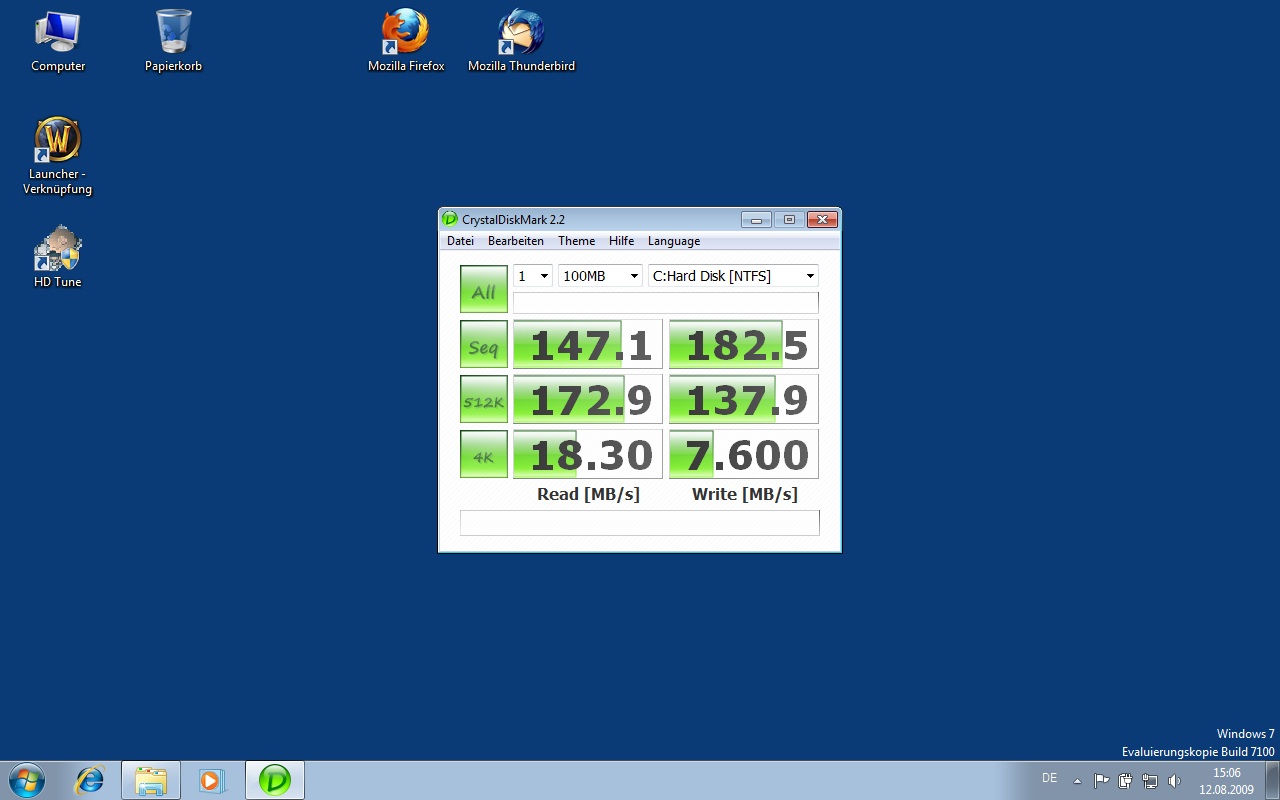
Task: Click the Read [MB/s] column label
Action: (x=588, y=494)
